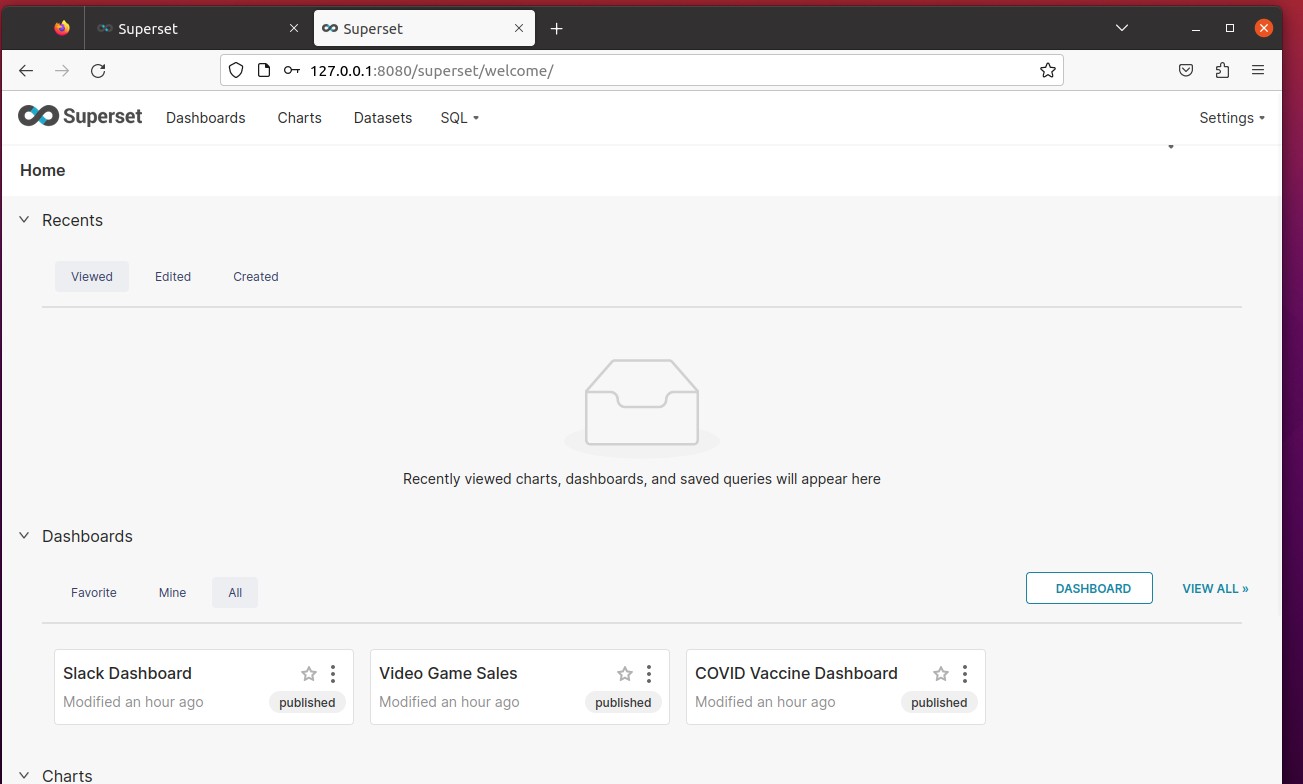This screenshot has width=1303, height=784.
Task: Open the Pocket save icon
Action: pos(1185,70)
